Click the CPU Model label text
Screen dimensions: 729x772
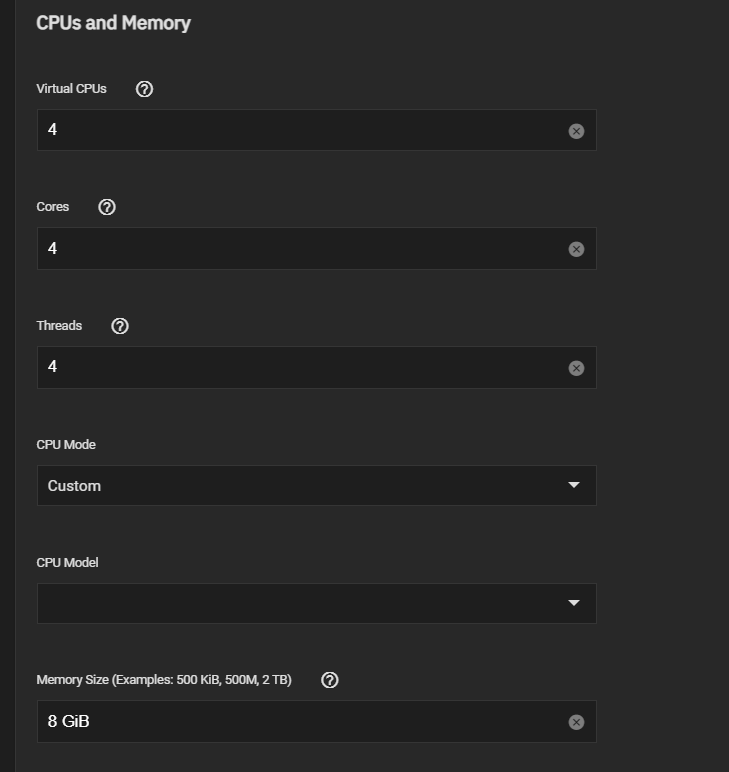pyautogui.click(x=67, y=563)
